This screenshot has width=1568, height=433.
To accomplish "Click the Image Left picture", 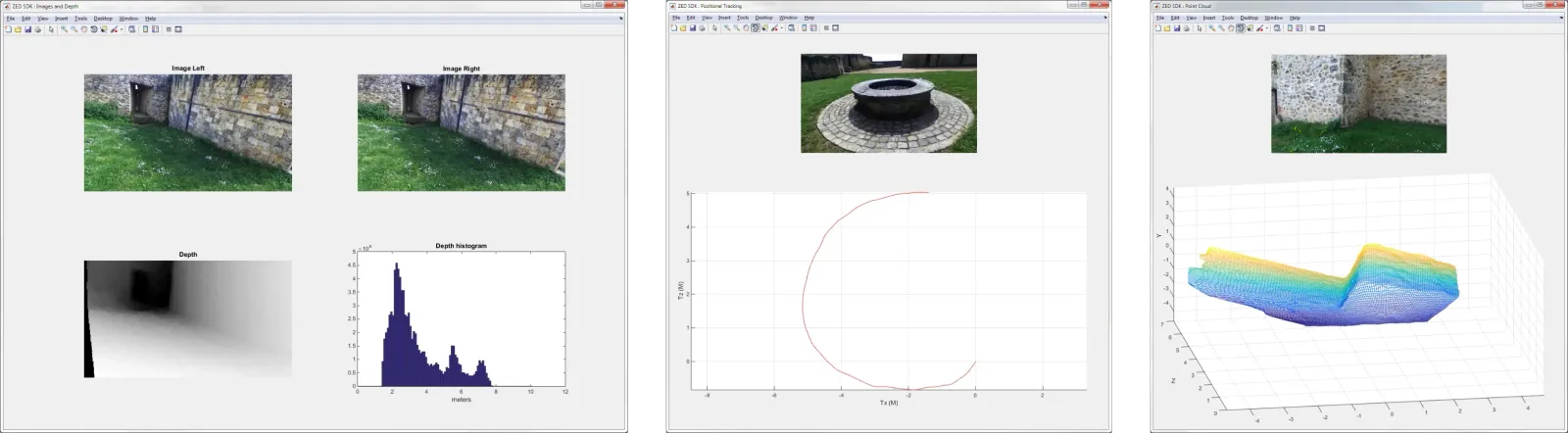I will pyautogui.click(x=187, y=132).
